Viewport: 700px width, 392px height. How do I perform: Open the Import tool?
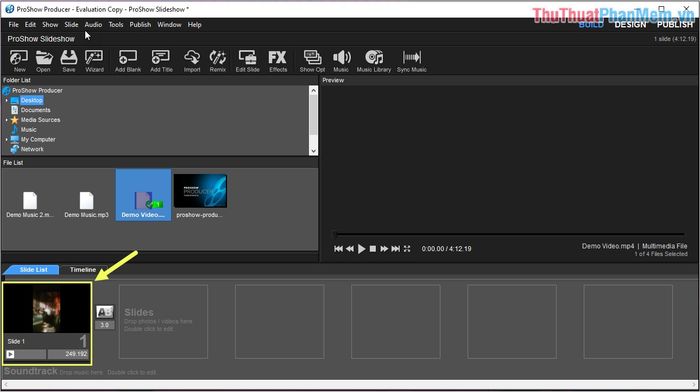pyautogui.click(x=192, y=61)
